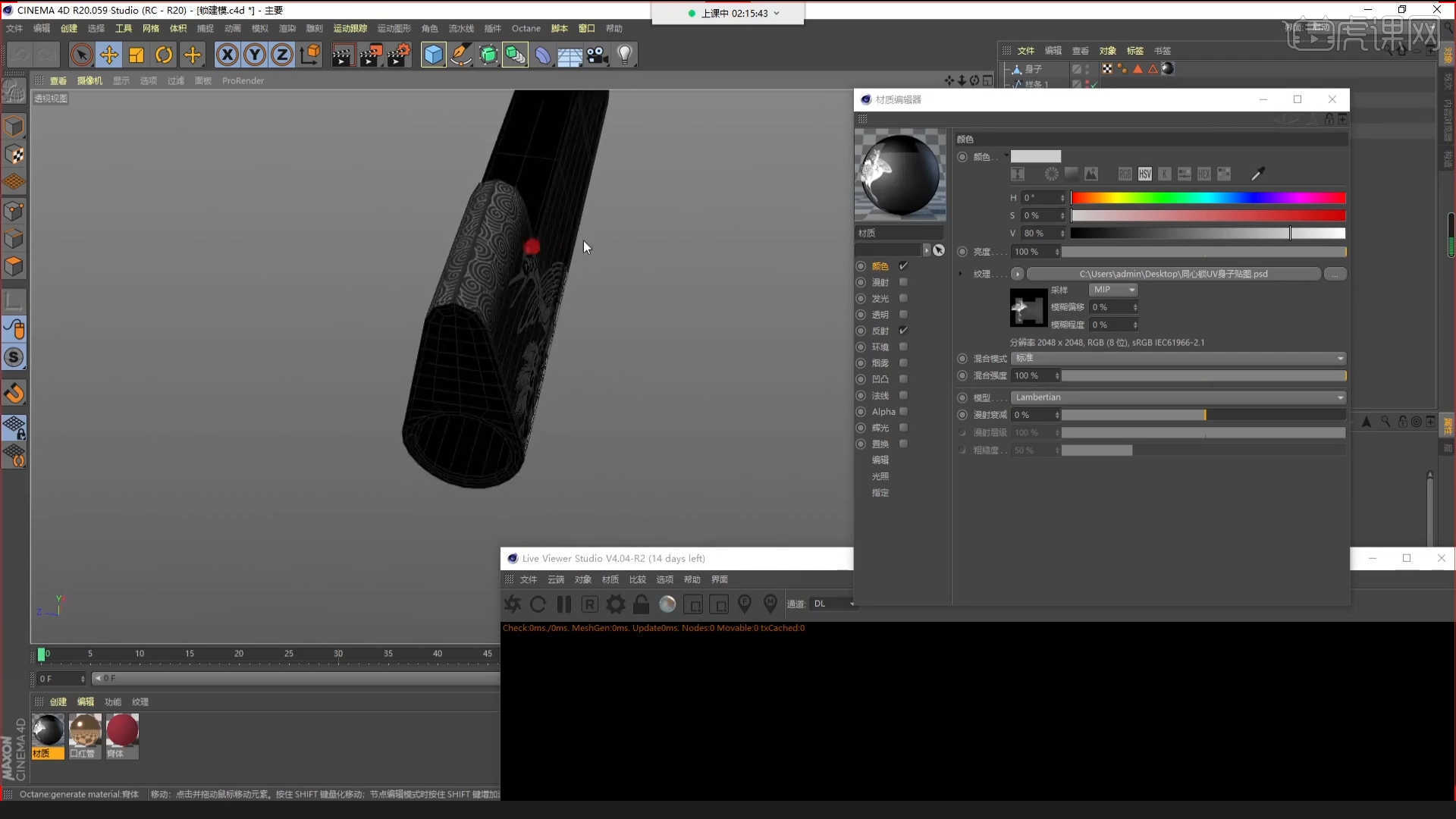Screen dimensions: 1456x819
Task: Open the material name arrow button
Action: pyautogui.click(x=926, y=250)
